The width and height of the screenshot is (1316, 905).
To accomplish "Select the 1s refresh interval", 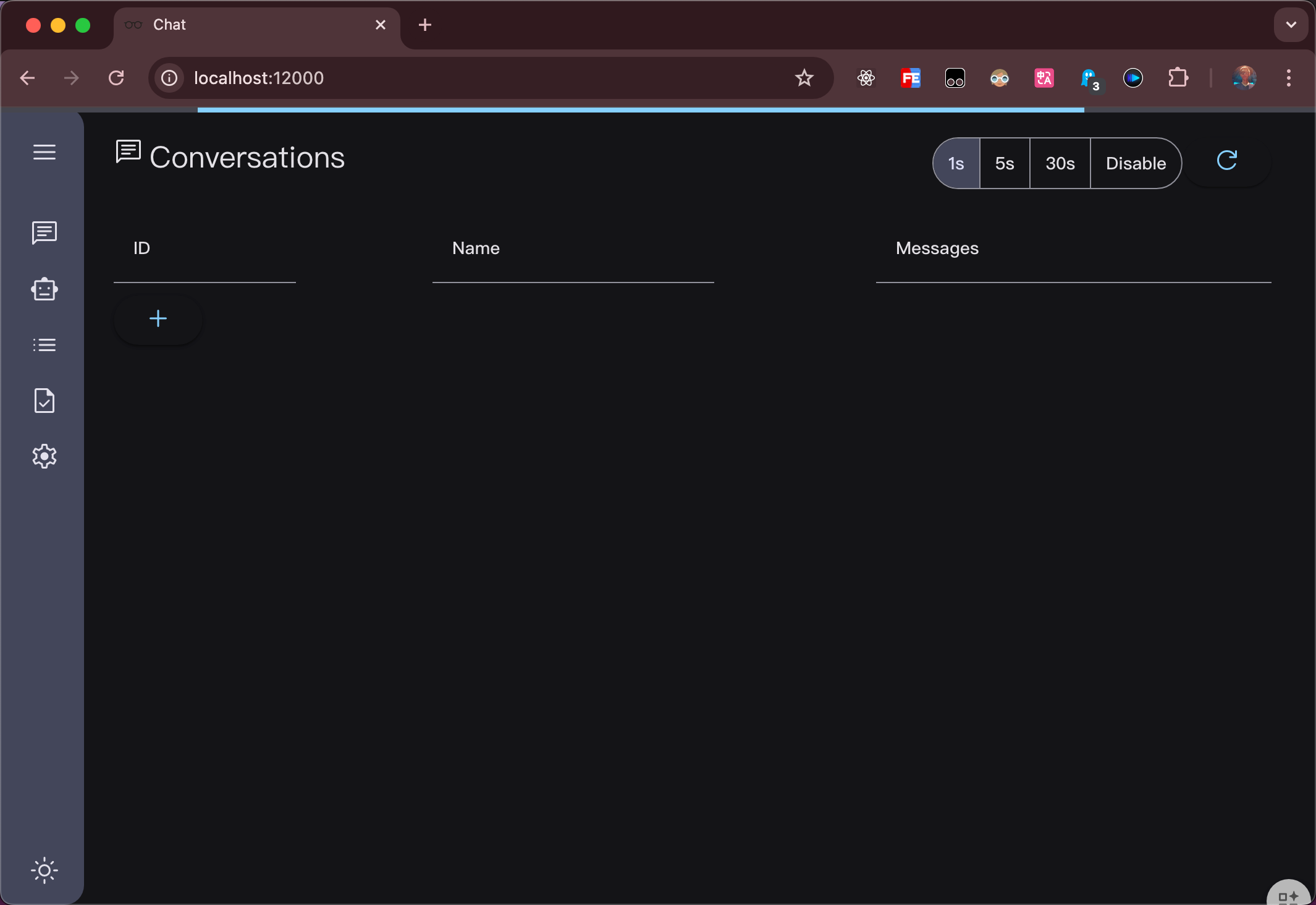I will click(956, 164).
